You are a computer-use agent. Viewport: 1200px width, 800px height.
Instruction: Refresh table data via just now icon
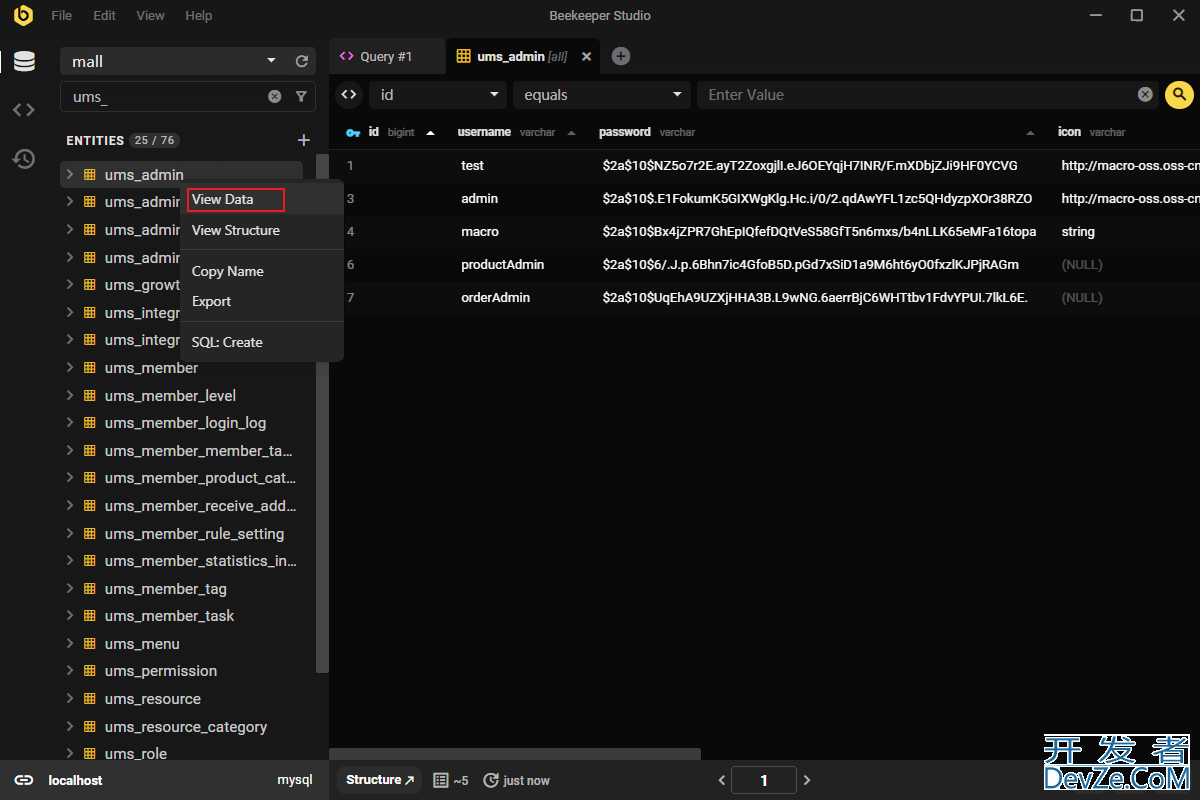(491, 780)
